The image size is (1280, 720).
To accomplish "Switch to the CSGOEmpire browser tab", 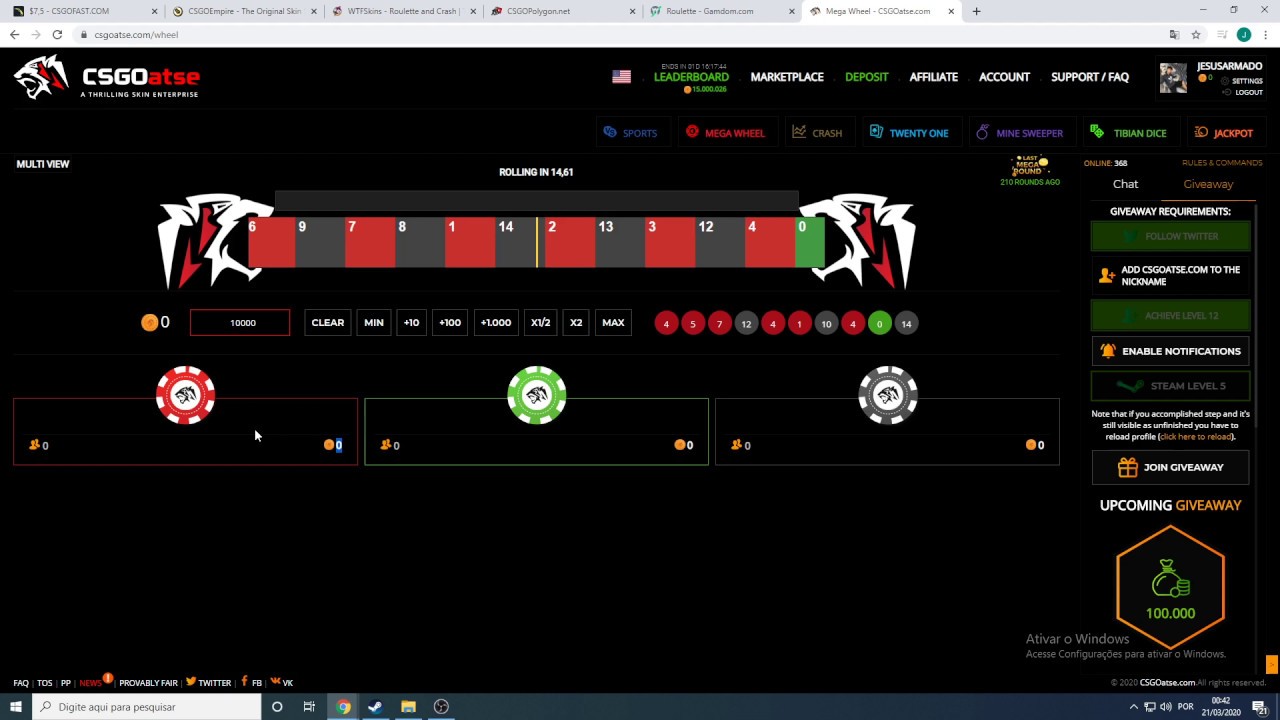I will point(243,11).
